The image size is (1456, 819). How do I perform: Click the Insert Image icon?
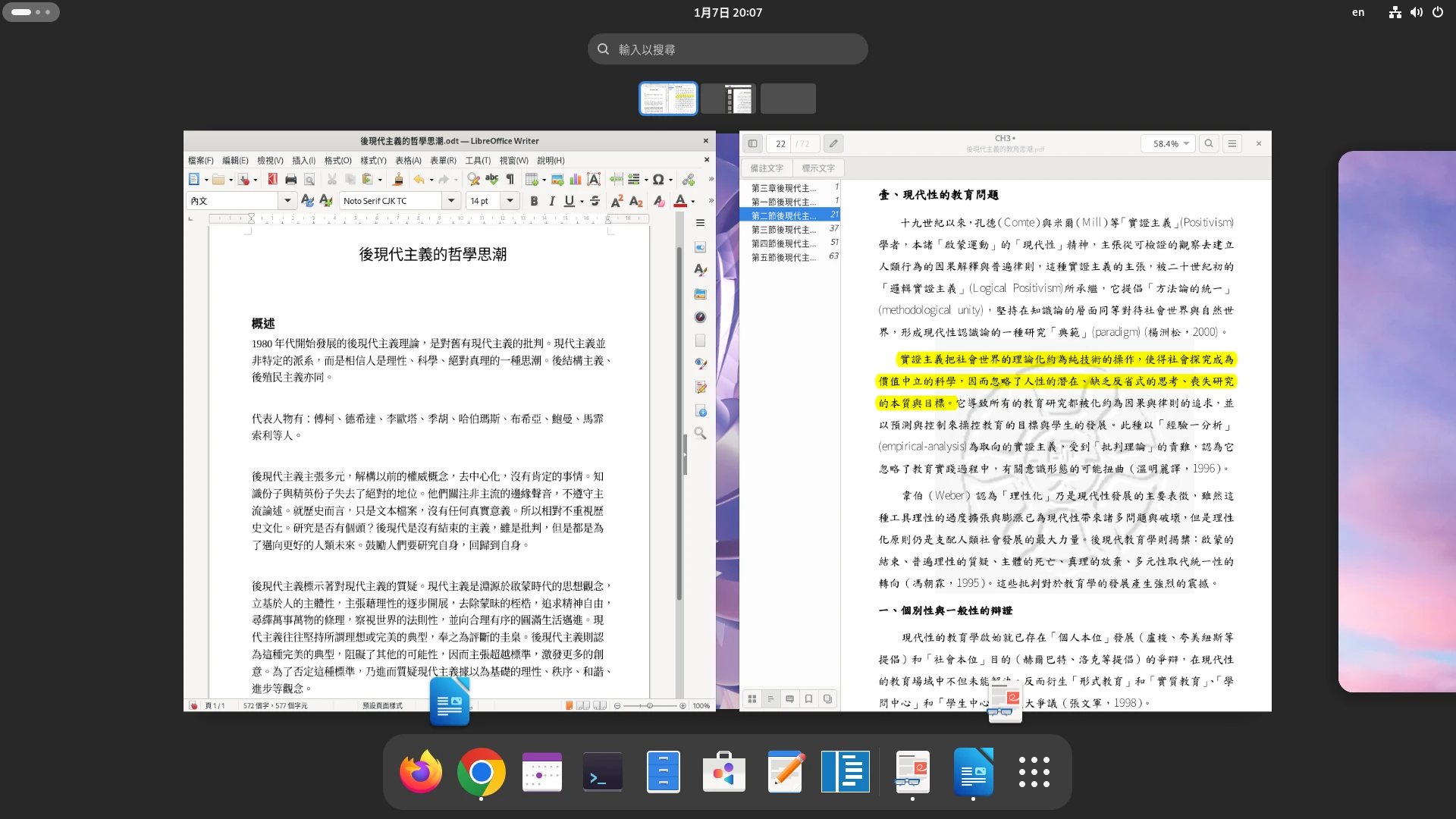[x=557, y=180]
